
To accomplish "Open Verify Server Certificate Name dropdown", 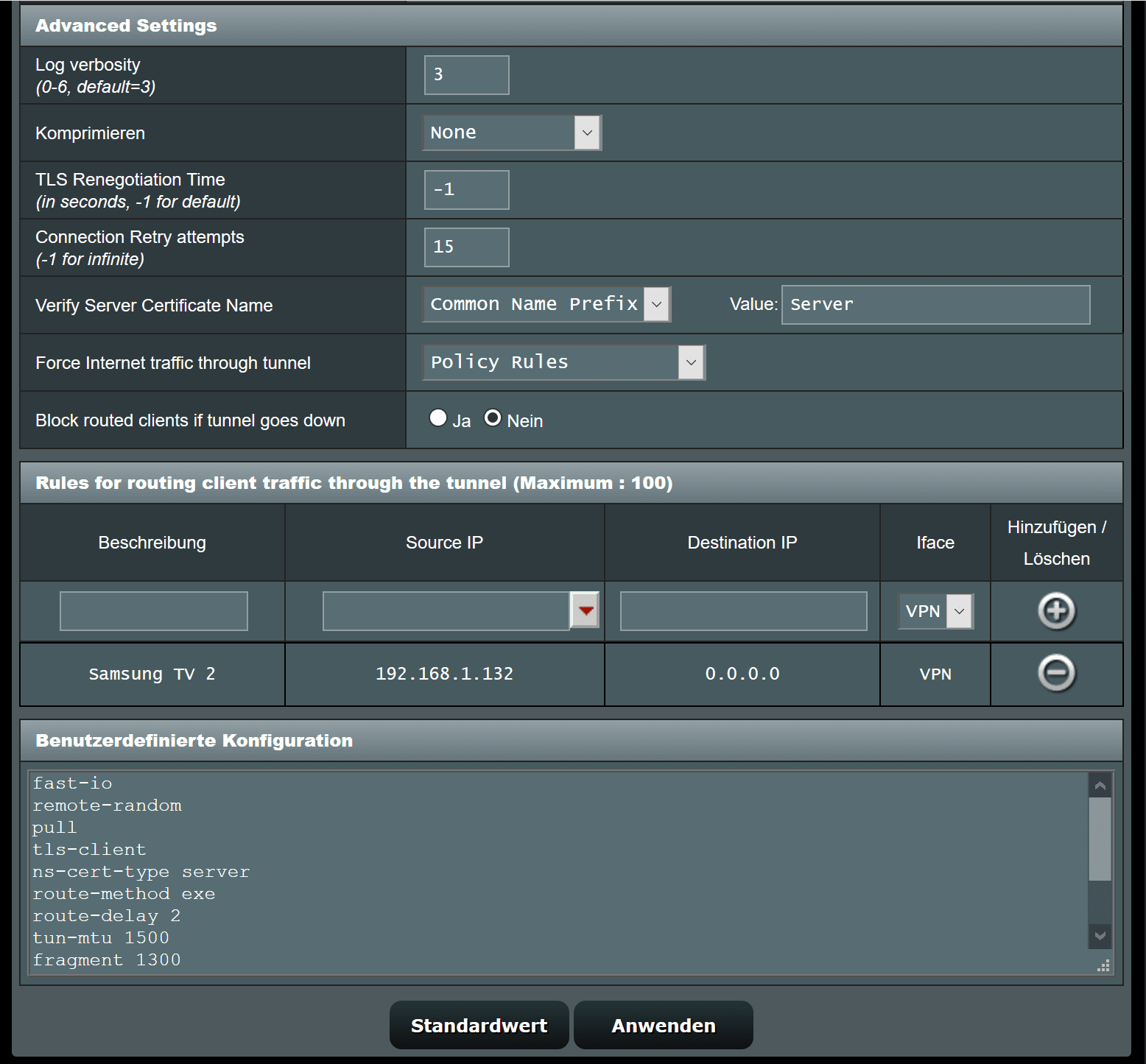I will [x=546, y=304].
